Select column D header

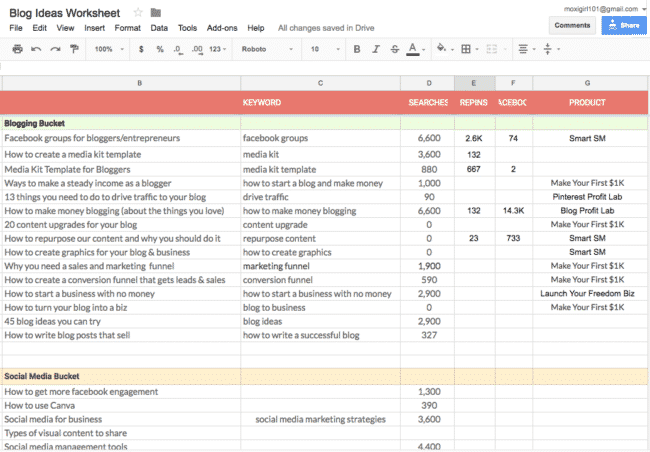[427, 83]
